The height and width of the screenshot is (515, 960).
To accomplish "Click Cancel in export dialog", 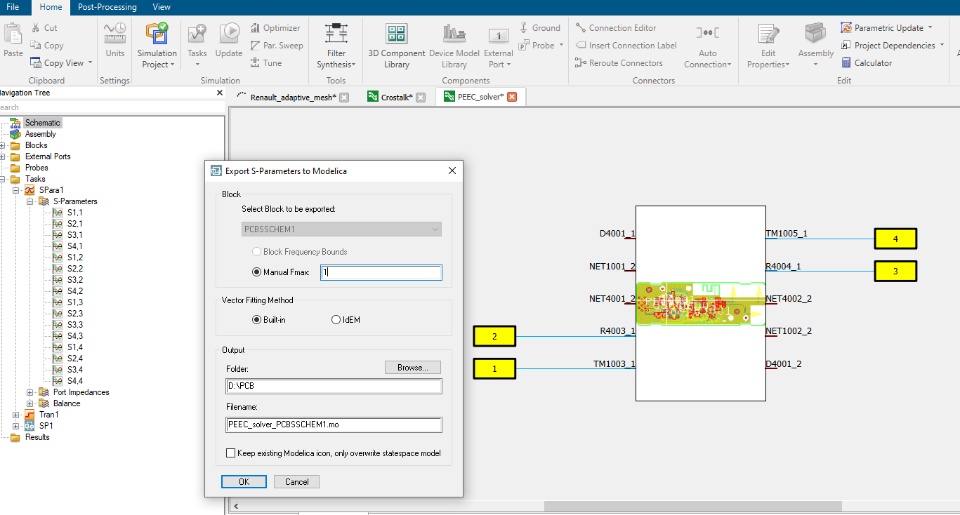I will tap(297, 481).
